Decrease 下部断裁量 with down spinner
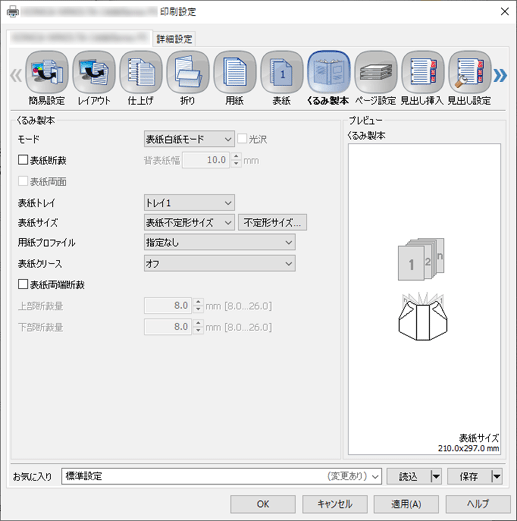Screen dimensions: 517x521 (198, 331)
